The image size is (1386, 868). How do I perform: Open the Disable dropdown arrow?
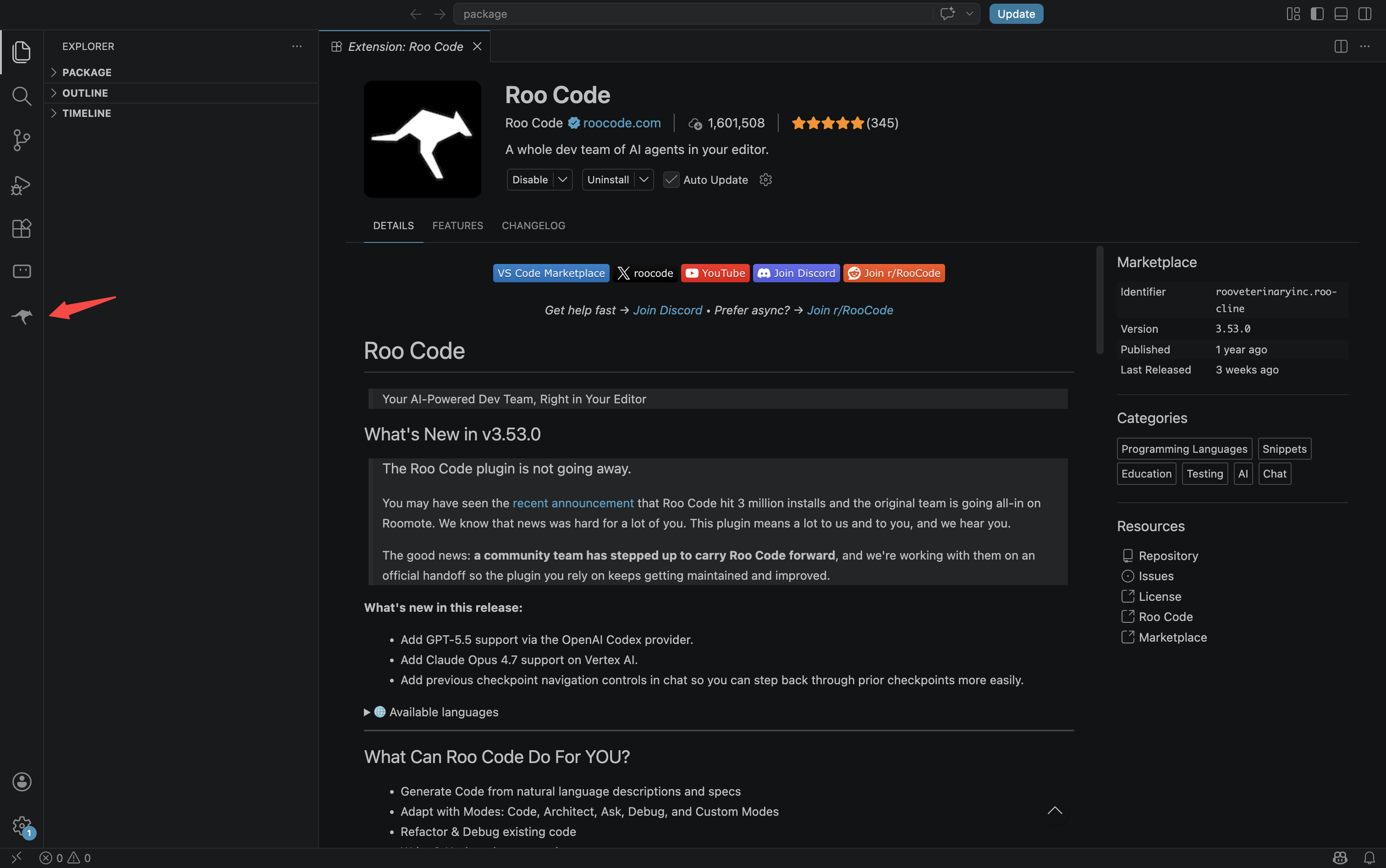click(x=563, y=180)
